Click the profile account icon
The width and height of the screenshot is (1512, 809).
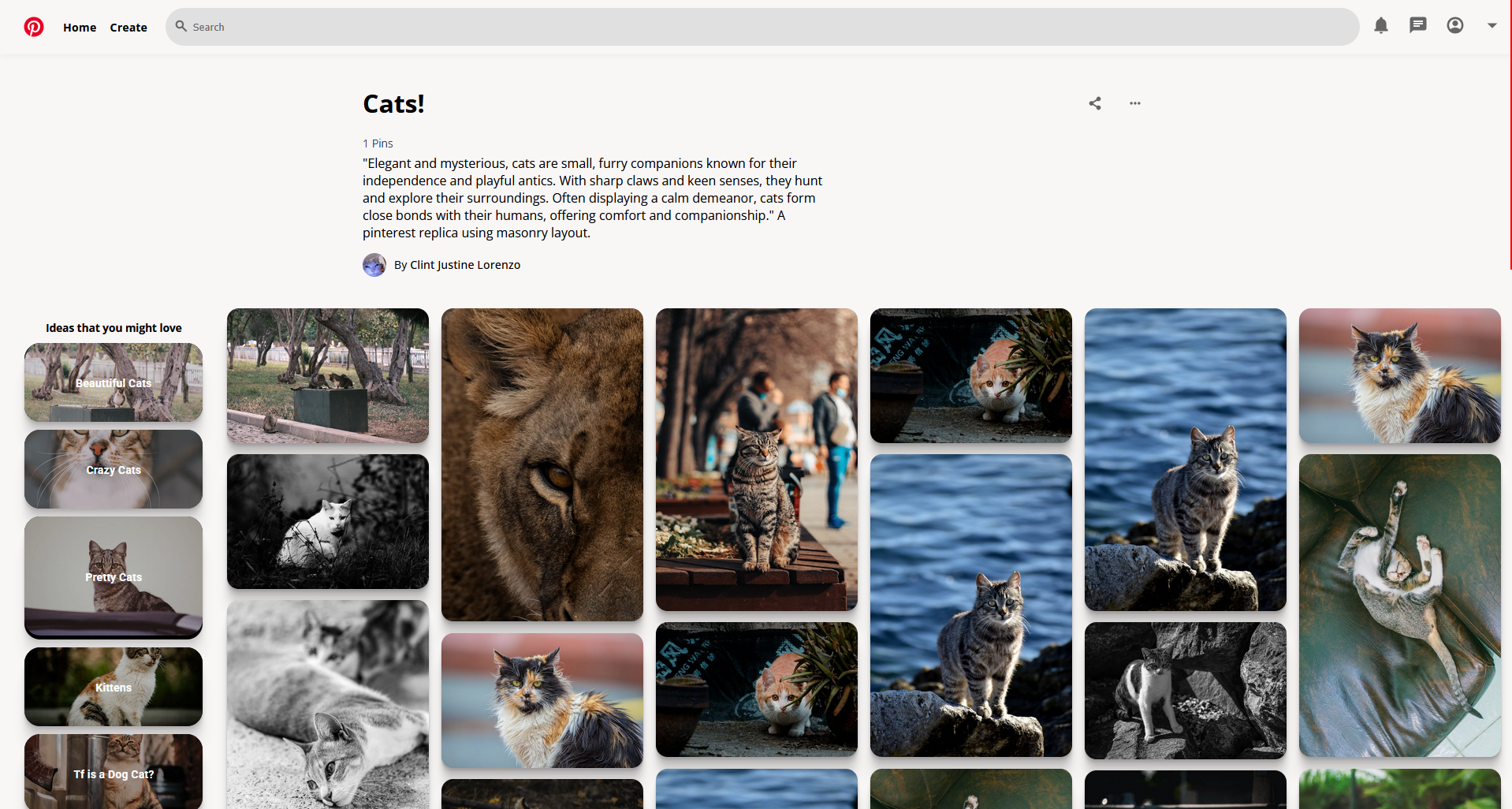tap(1454, 25)
